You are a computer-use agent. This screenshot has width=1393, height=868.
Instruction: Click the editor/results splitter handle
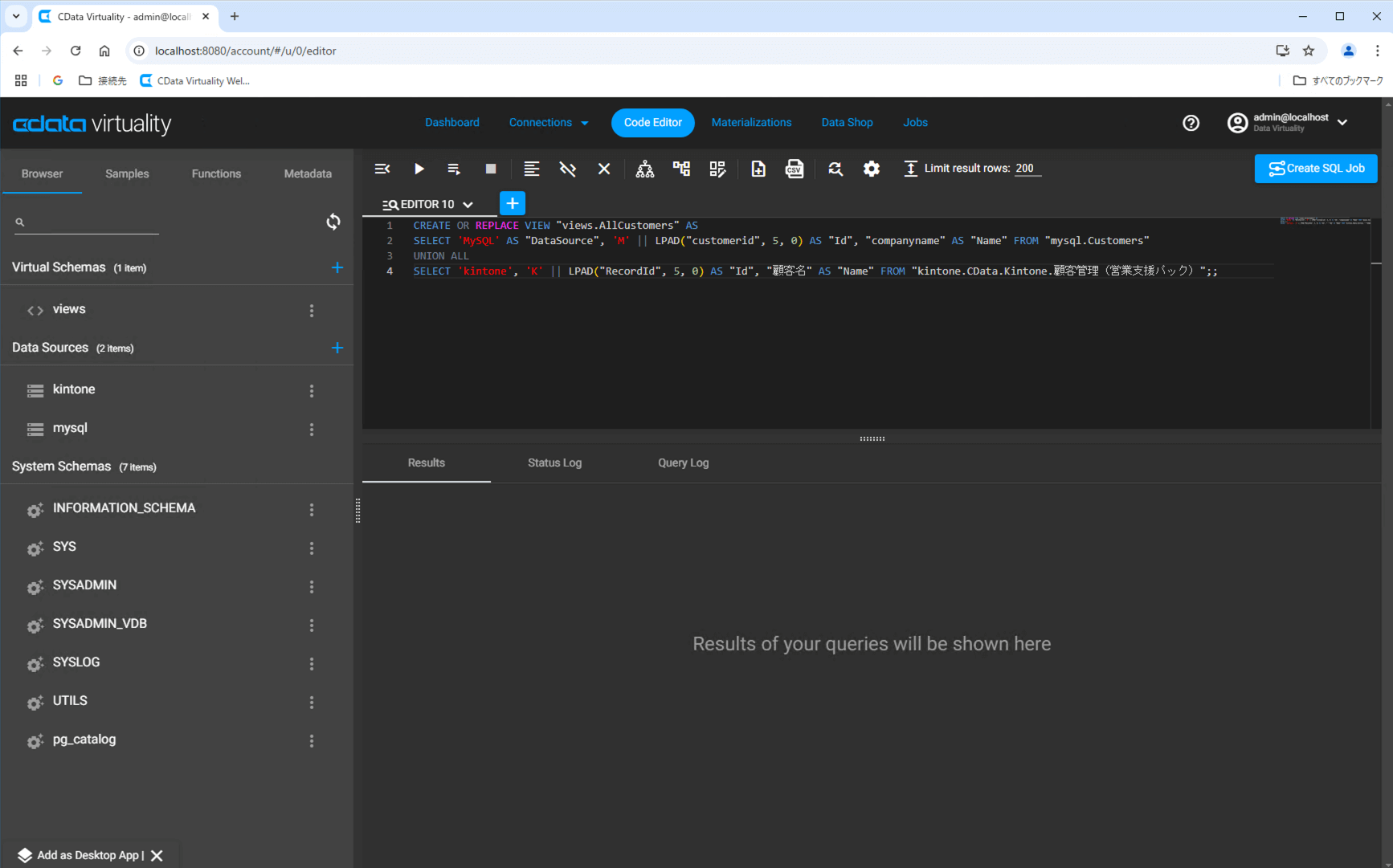[872, 438]
